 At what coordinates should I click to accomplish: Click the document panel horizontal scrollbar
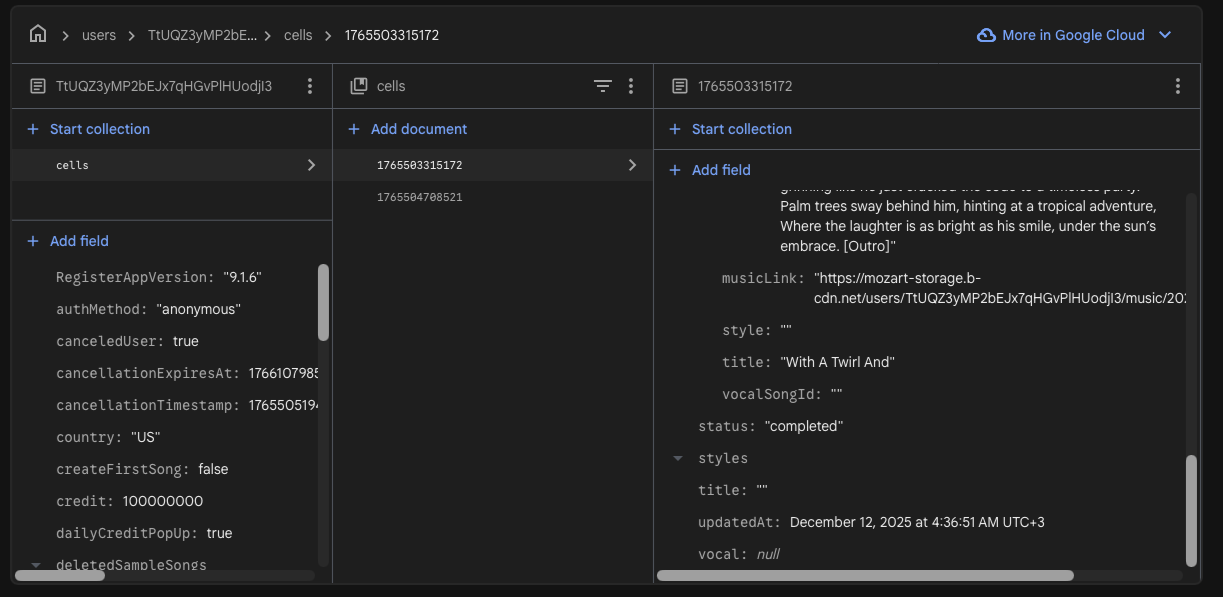tap(865, 575)
